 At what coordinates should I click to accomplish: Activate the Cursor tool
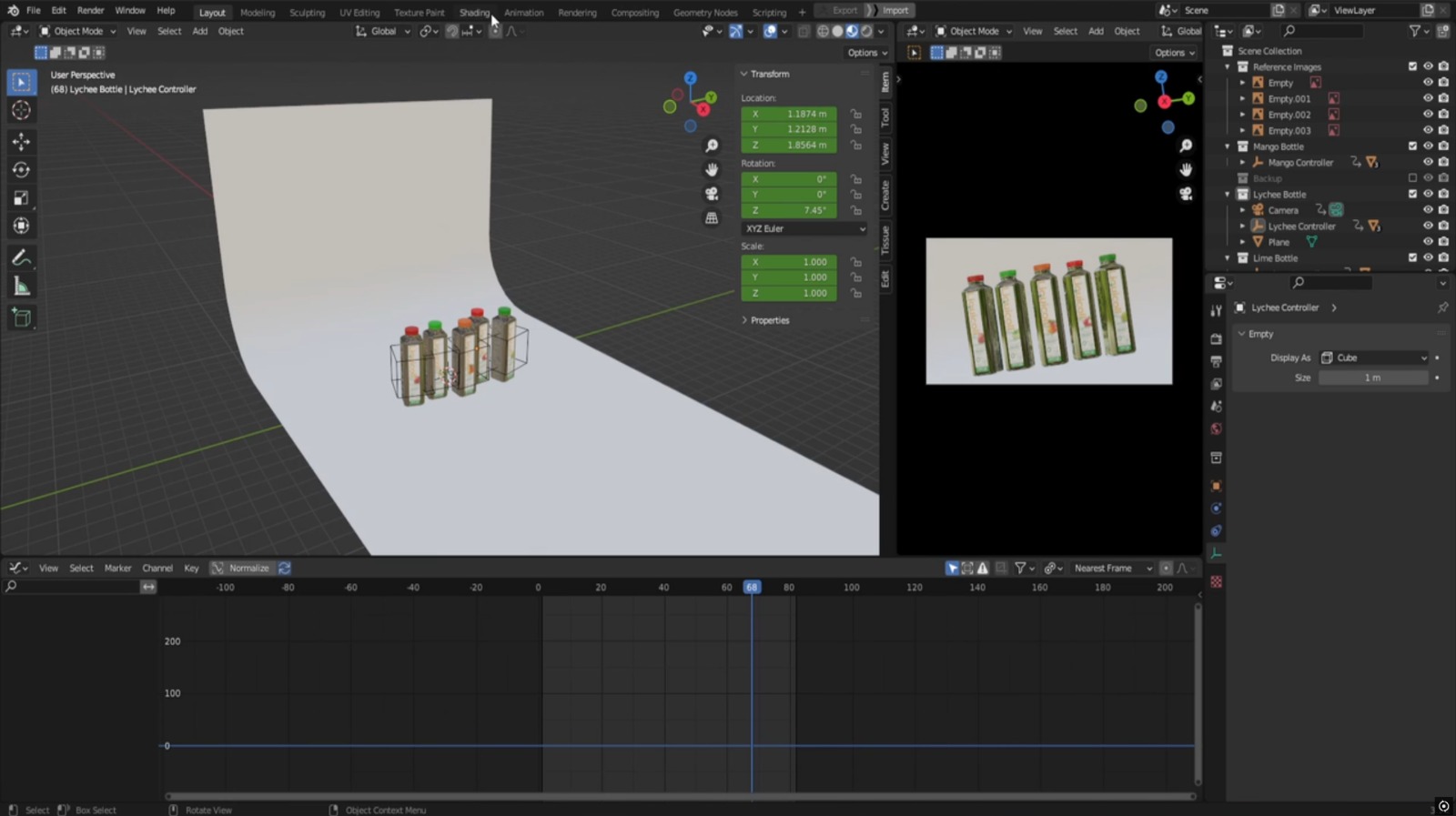click(21, 111)
